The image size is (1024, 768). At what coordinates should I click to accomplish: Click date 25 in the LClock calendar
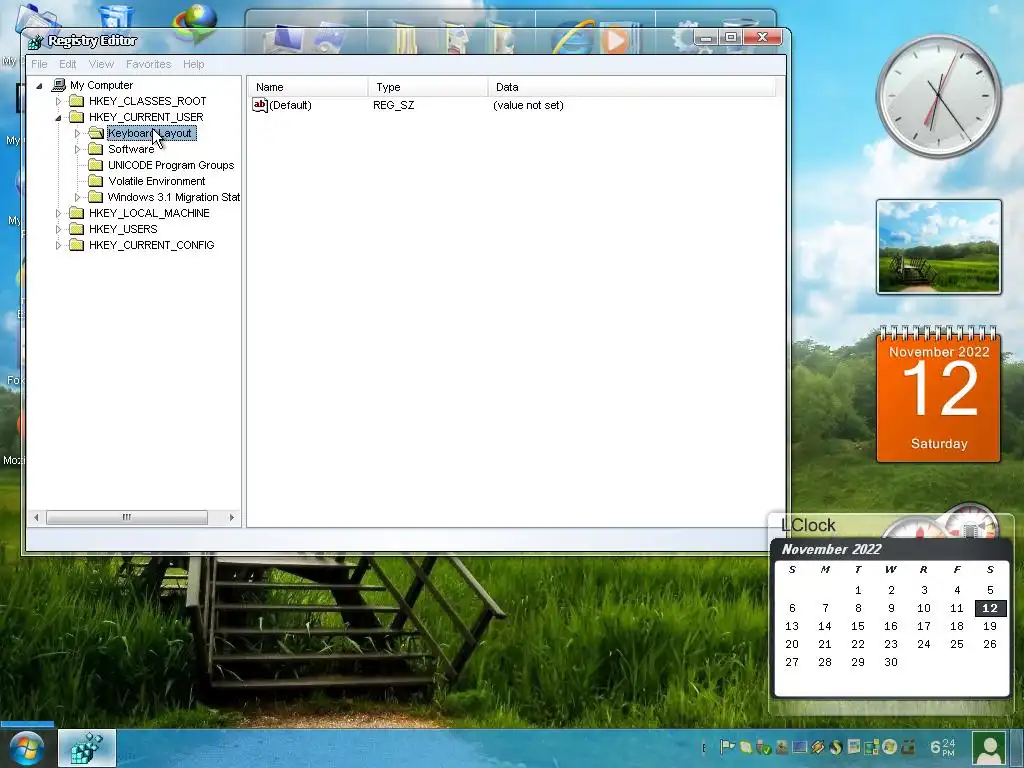click(957, 644)
